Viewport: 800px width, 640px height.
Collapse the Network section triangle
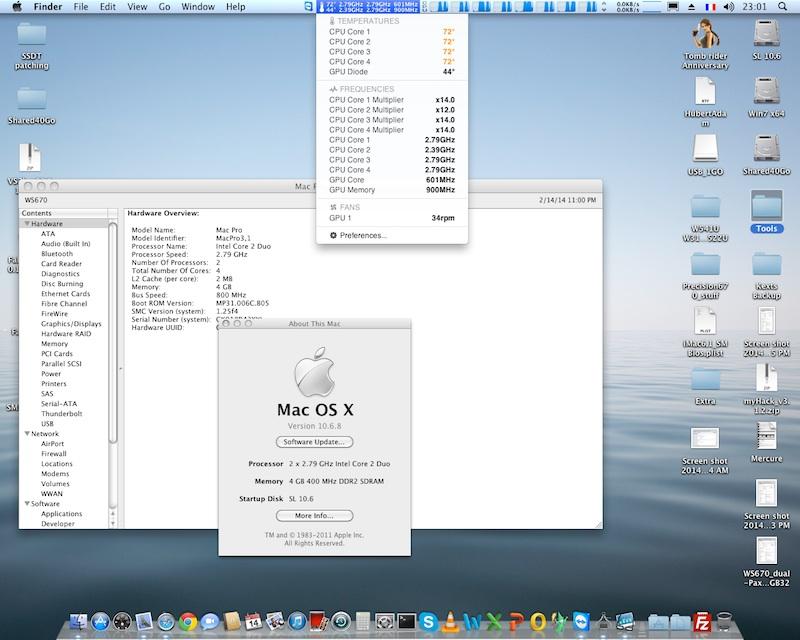(27, 434)
